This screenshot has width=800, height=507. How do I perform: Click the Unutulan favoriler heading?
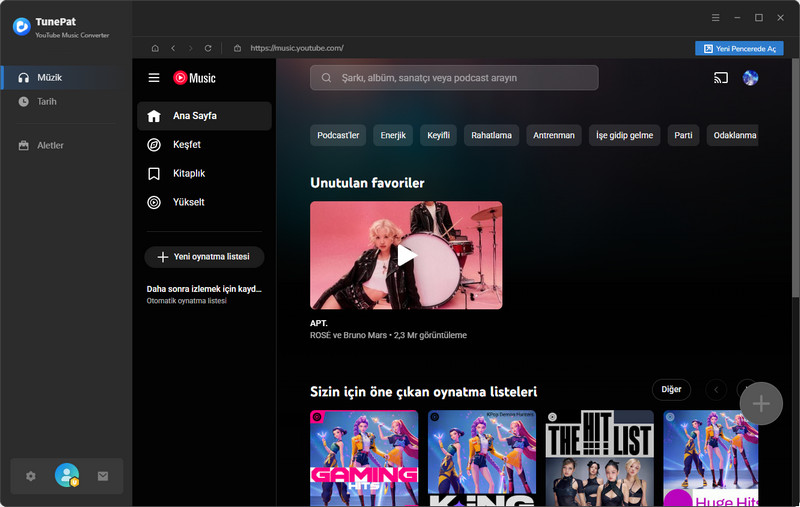tap(367, 183)
